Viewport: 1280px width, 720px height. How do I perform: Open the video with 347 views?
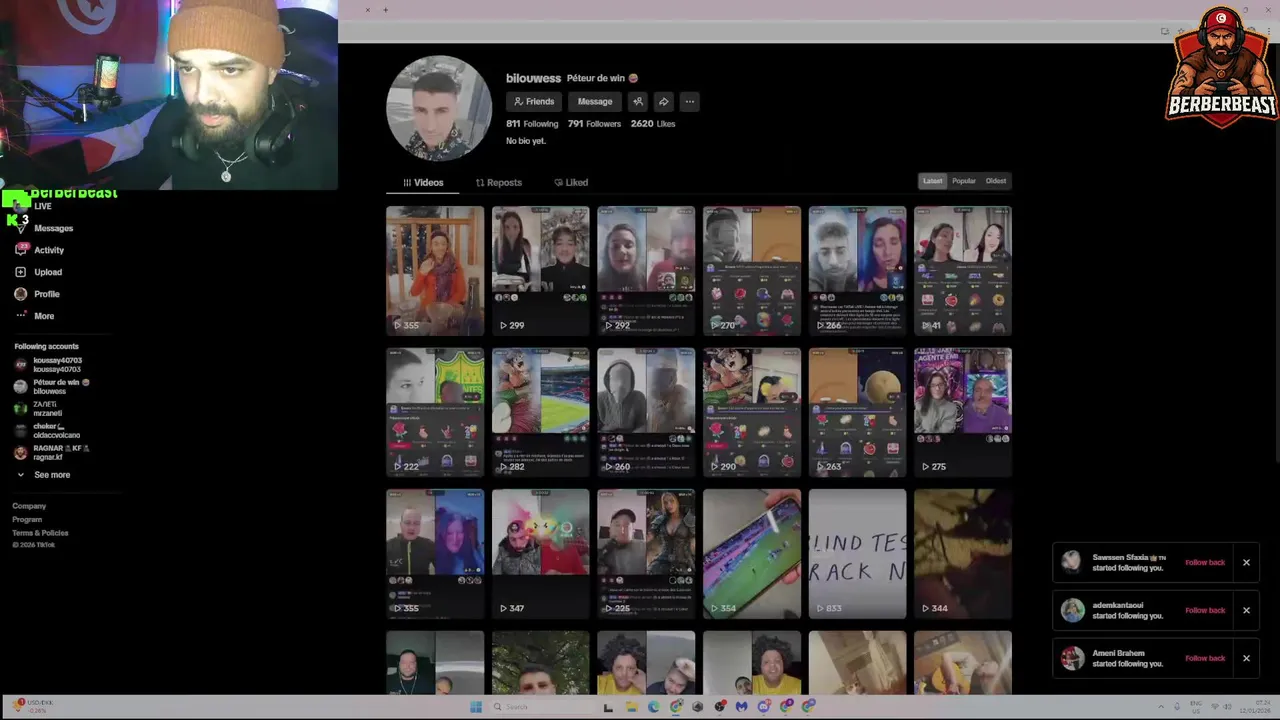click(x=541, y=554)
